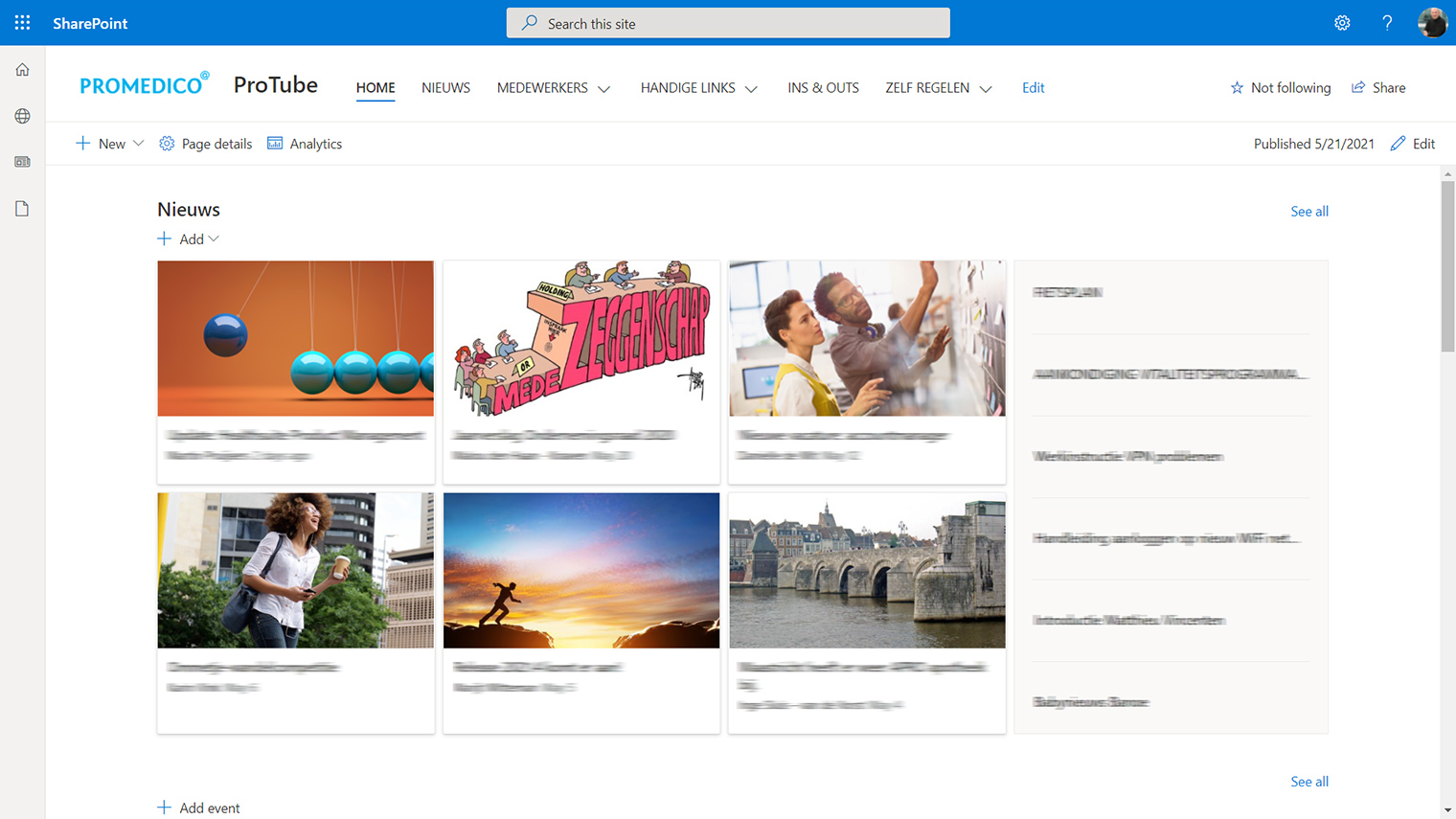Image resolution: width=1456 pixels, height=819 pixels.
Task: Click See all next to Nieuws
Action: coord(1308,211)
